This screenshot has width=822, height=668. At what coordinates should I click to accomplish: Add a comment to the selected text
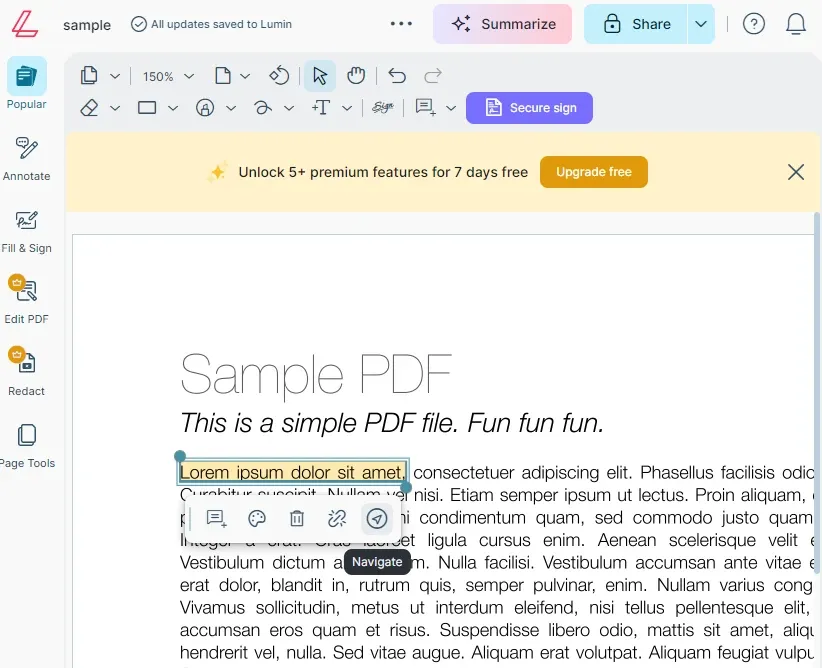pos(214,518)
